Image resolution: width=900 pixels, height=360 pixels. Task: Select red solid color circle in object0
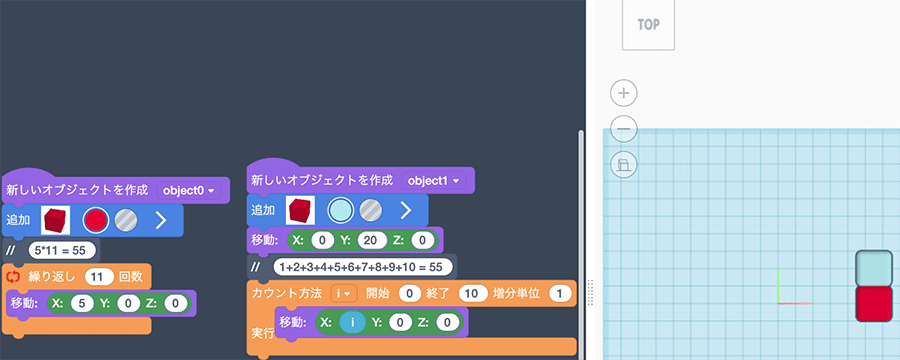point(95,220)
